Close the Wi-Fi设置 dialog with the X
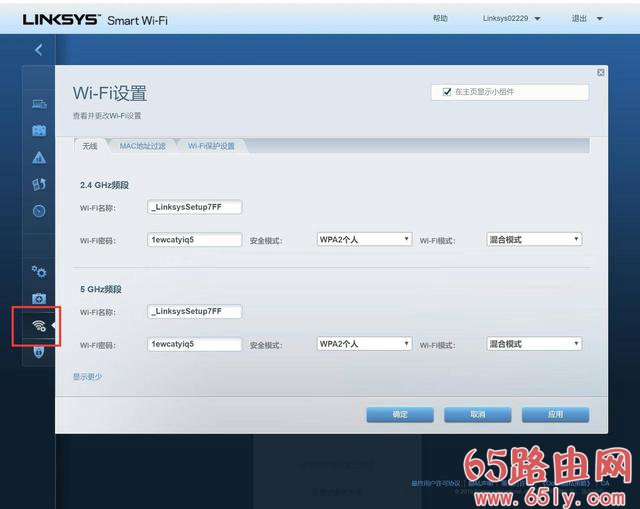 tap(600, 72)
